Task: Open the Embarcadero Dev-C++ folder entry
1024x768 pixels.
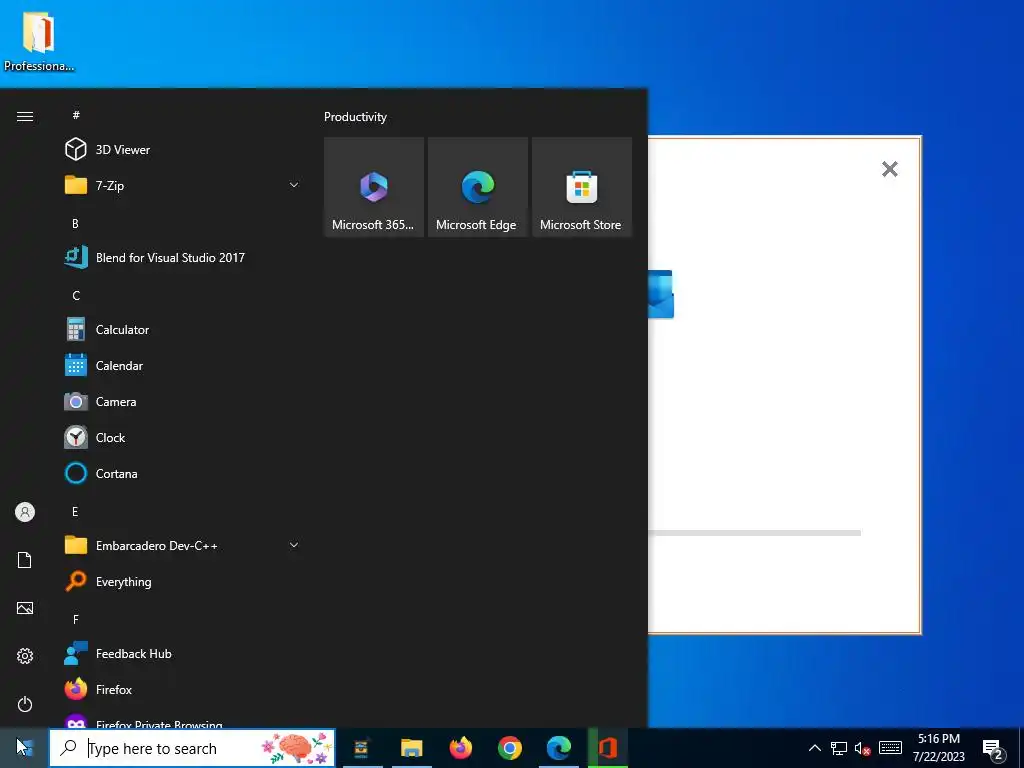Action: point(183,545)
